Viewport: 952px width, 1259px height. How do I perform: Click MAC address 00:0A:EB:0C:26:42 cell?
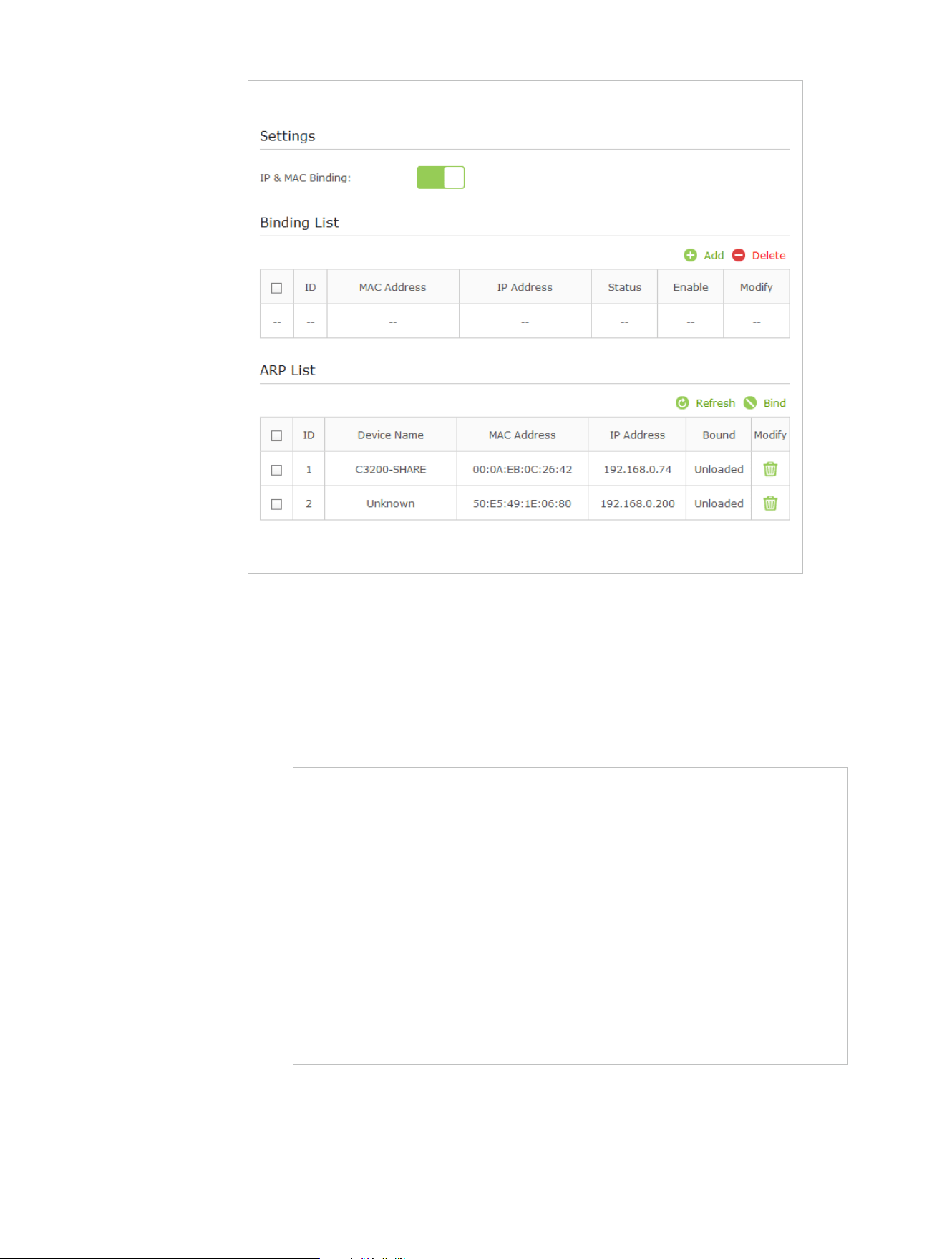click(x=523, y=469)
